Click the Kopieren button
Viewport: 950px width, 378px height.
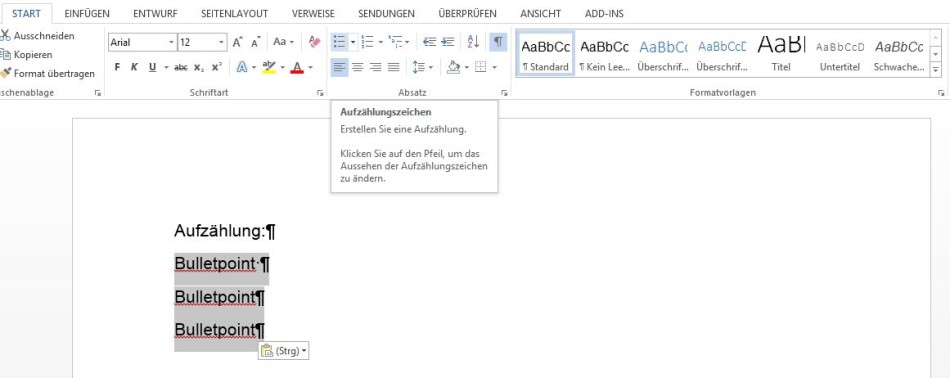click(x=27, y=55)
